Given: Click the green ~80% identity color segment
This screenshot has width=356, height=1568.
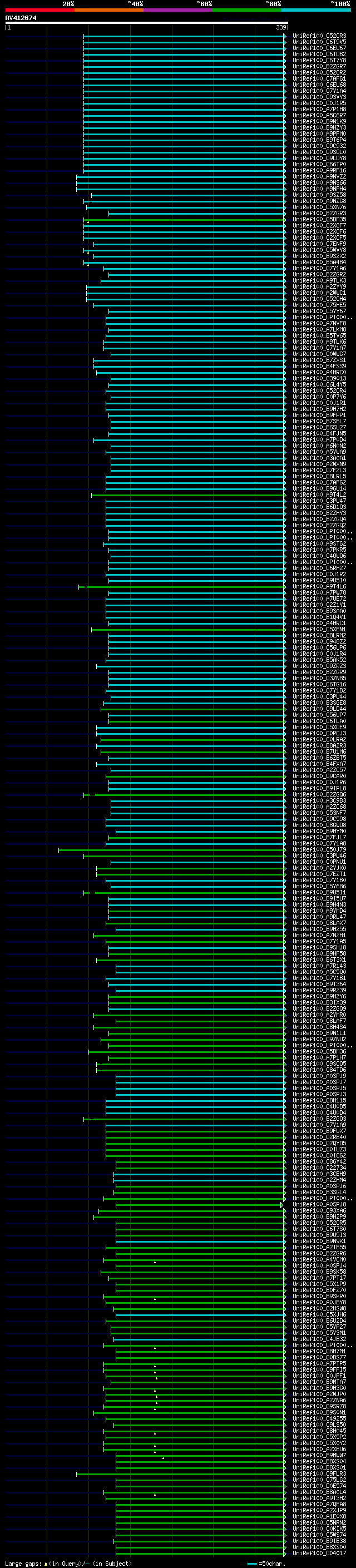Looking at the screenshot, I should point(247,10).
